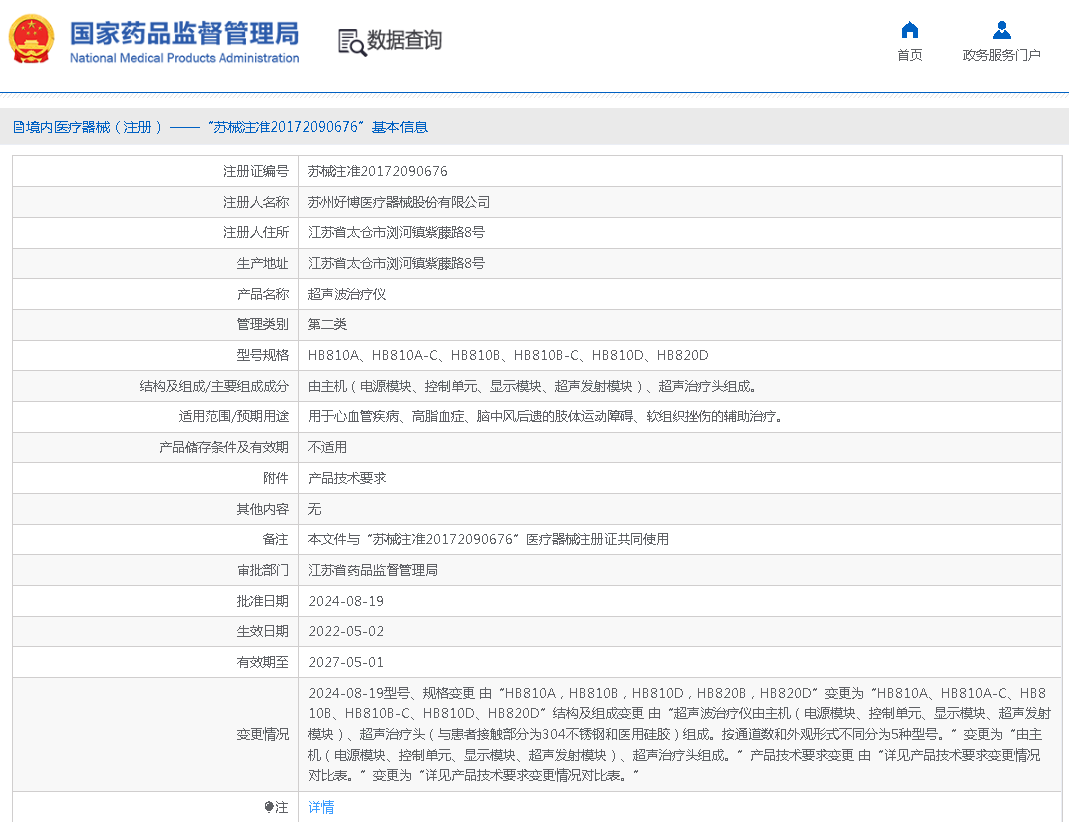Click registrant name 苏州好博医疗器械股份有限公司
This screenshot has height=822, width=1069.
coord(399,202)
